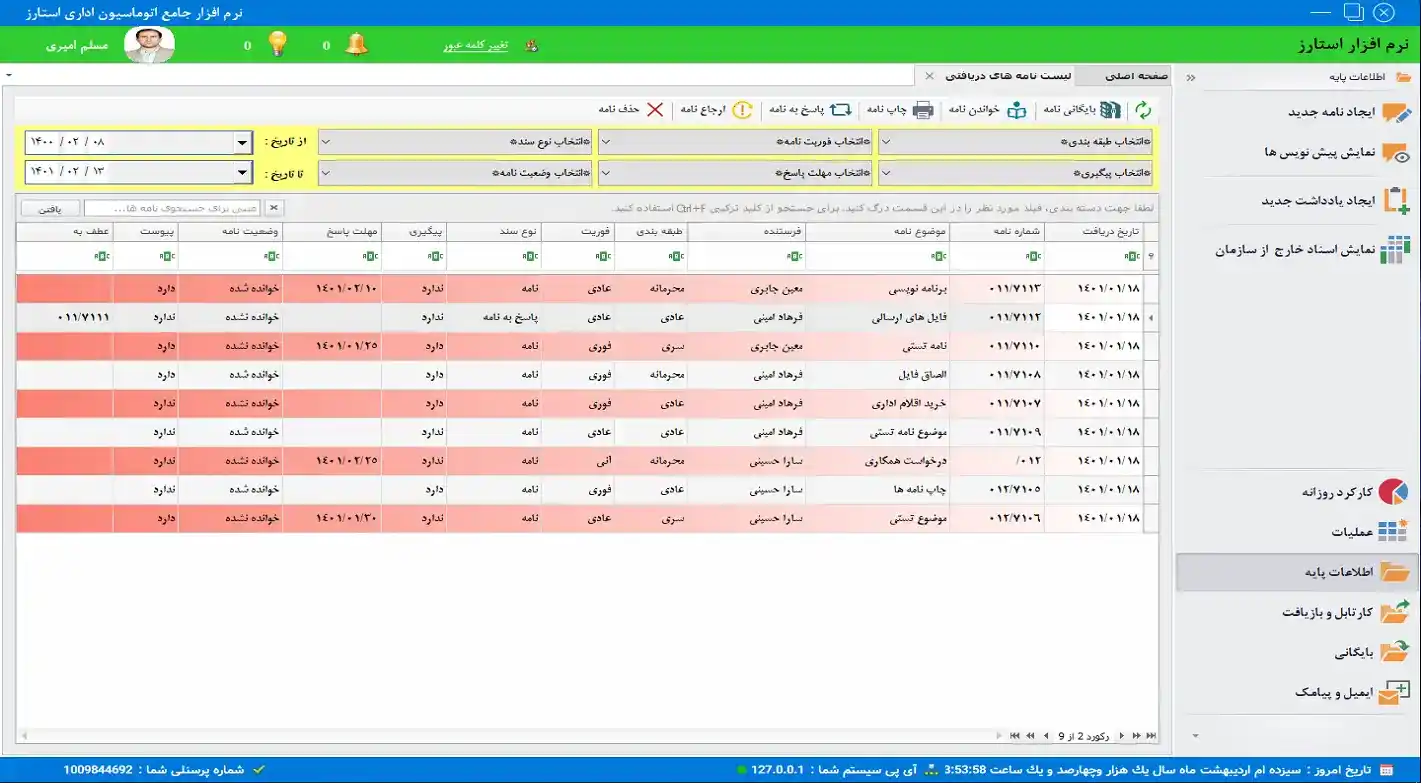Viewport: 1421px width, 783px height.
Task: Open ایجاد نامه جدید from the sidebar
Action: click(x=1332, y=112)
